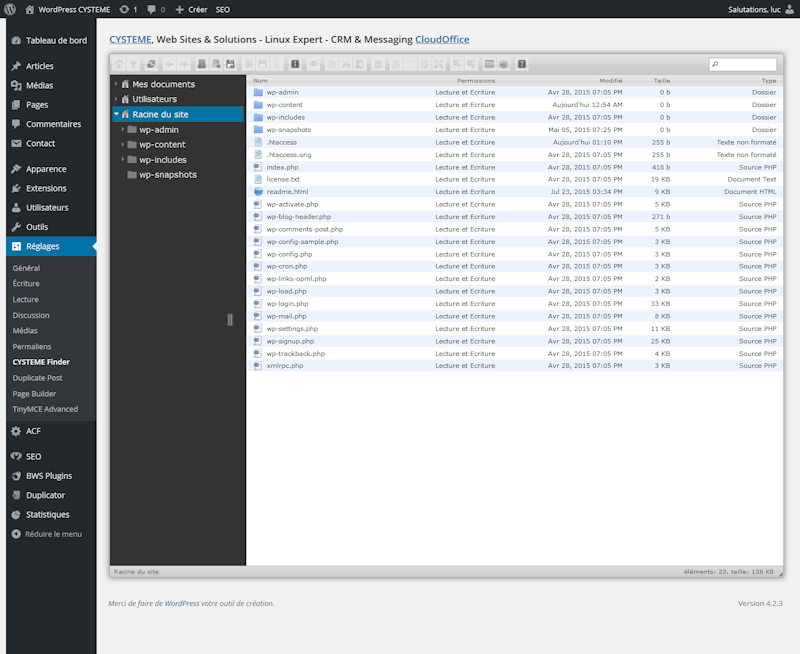The height and width of the screenshot is (654, 800).
Task: Expand the wp-content folder arrow in tree
Action: click(x=123, y=145)
